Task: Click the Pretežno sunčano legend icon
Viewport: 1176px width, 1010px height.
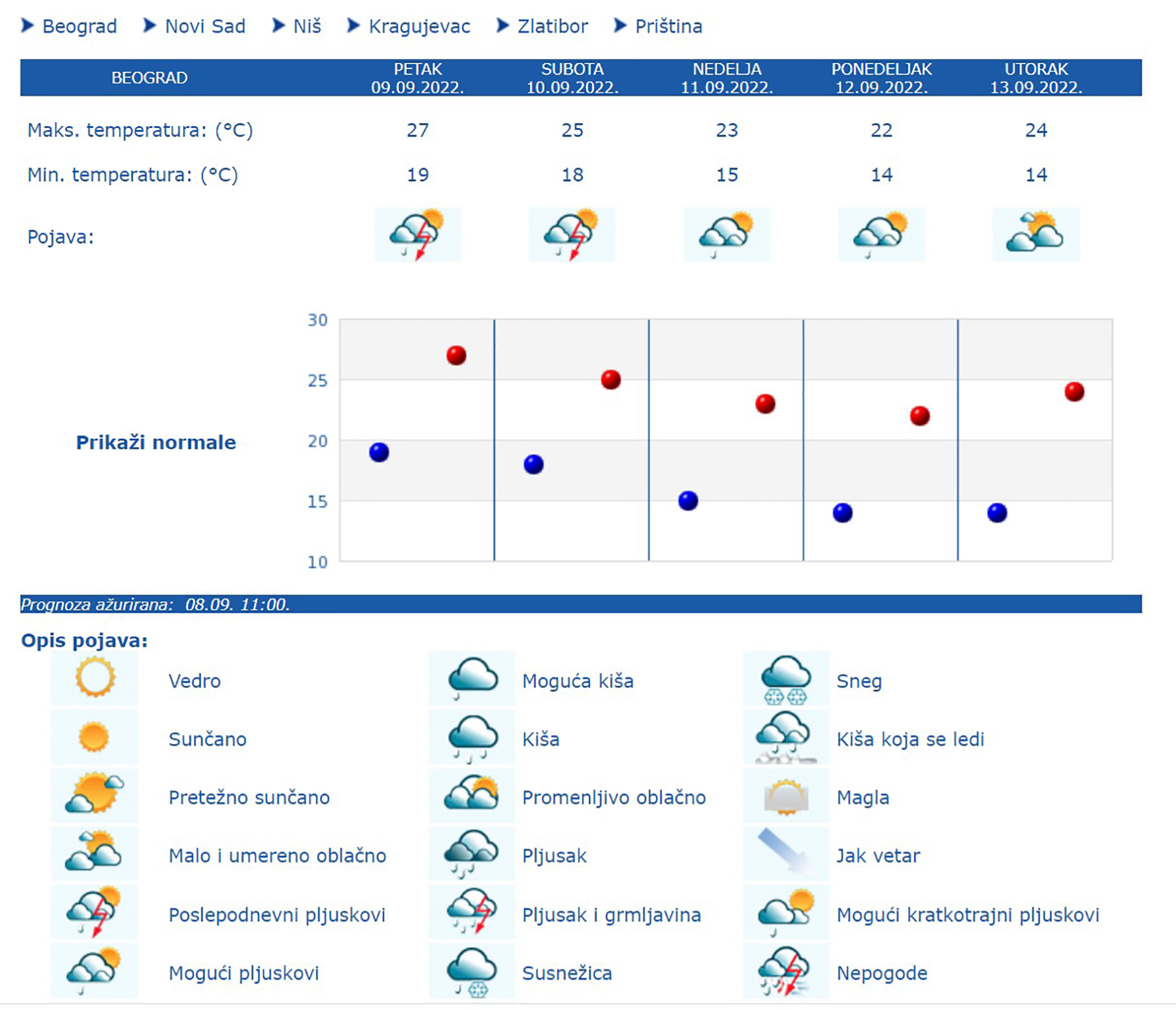Action: [95, 795]
